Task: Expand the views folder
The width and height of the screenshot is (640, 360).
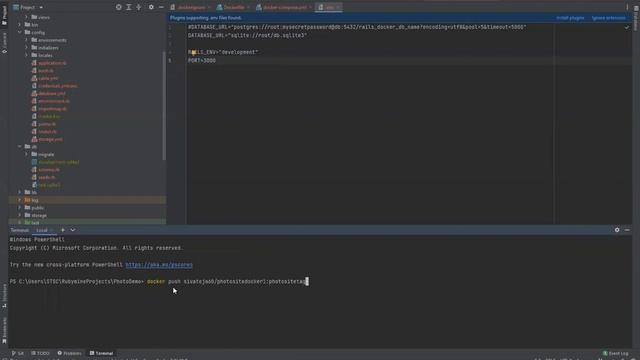Action: tap(27, 17)
